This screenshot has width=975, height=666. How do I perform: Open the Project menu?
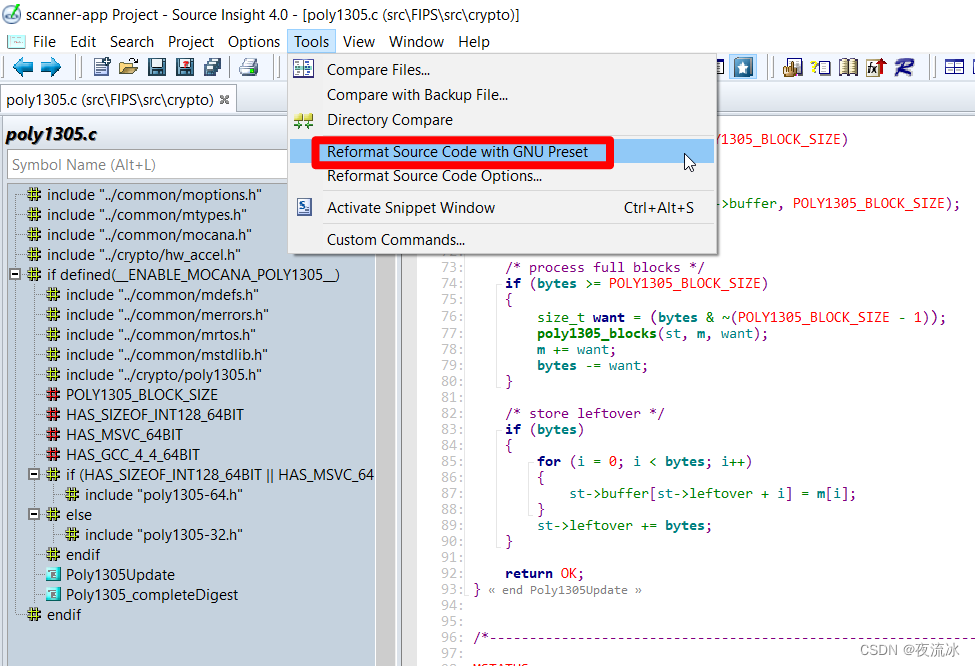[x=191, y=42]
